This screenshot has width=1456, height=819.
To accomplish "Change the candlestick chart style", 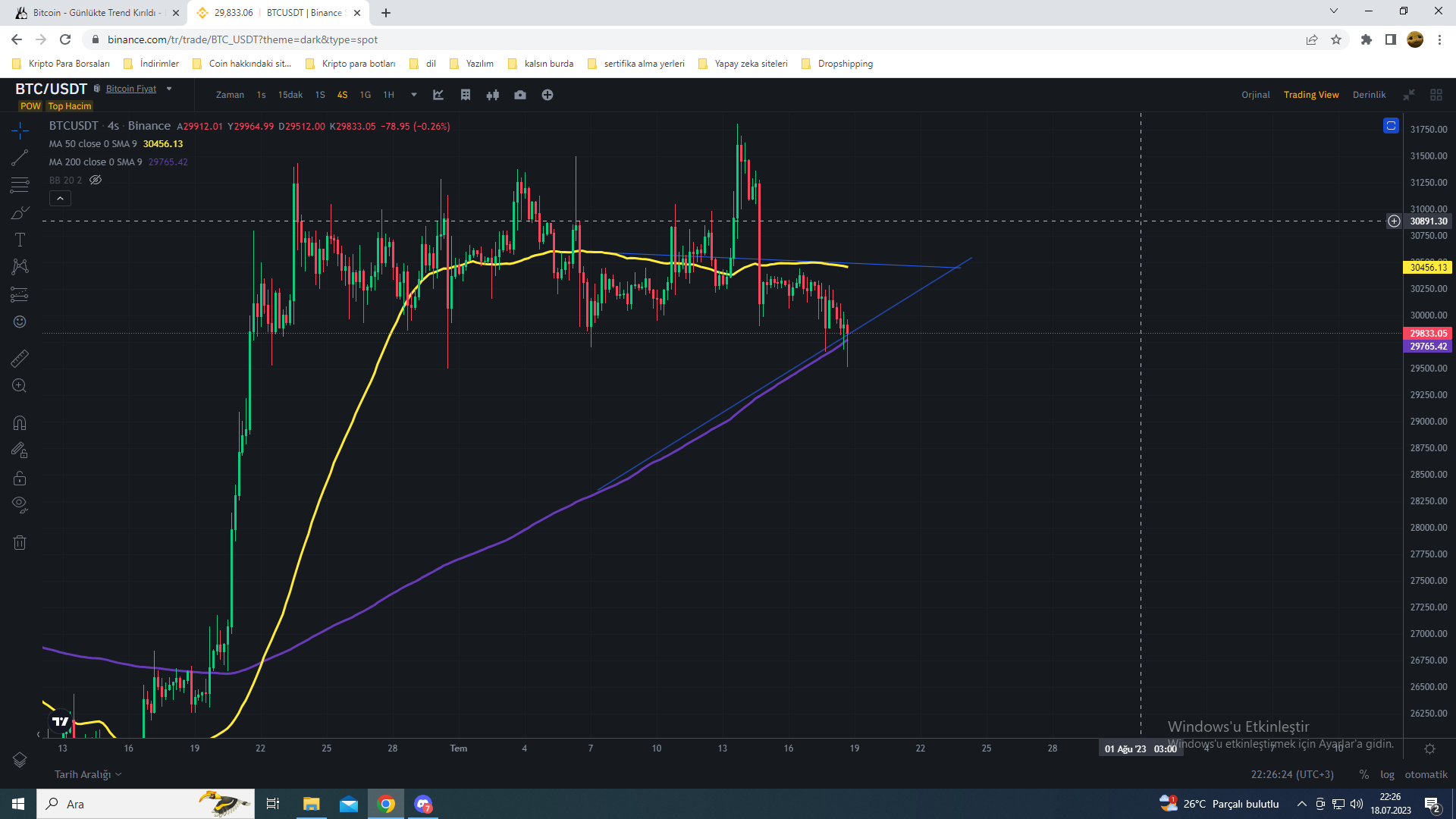I will (x=493, y=95).
